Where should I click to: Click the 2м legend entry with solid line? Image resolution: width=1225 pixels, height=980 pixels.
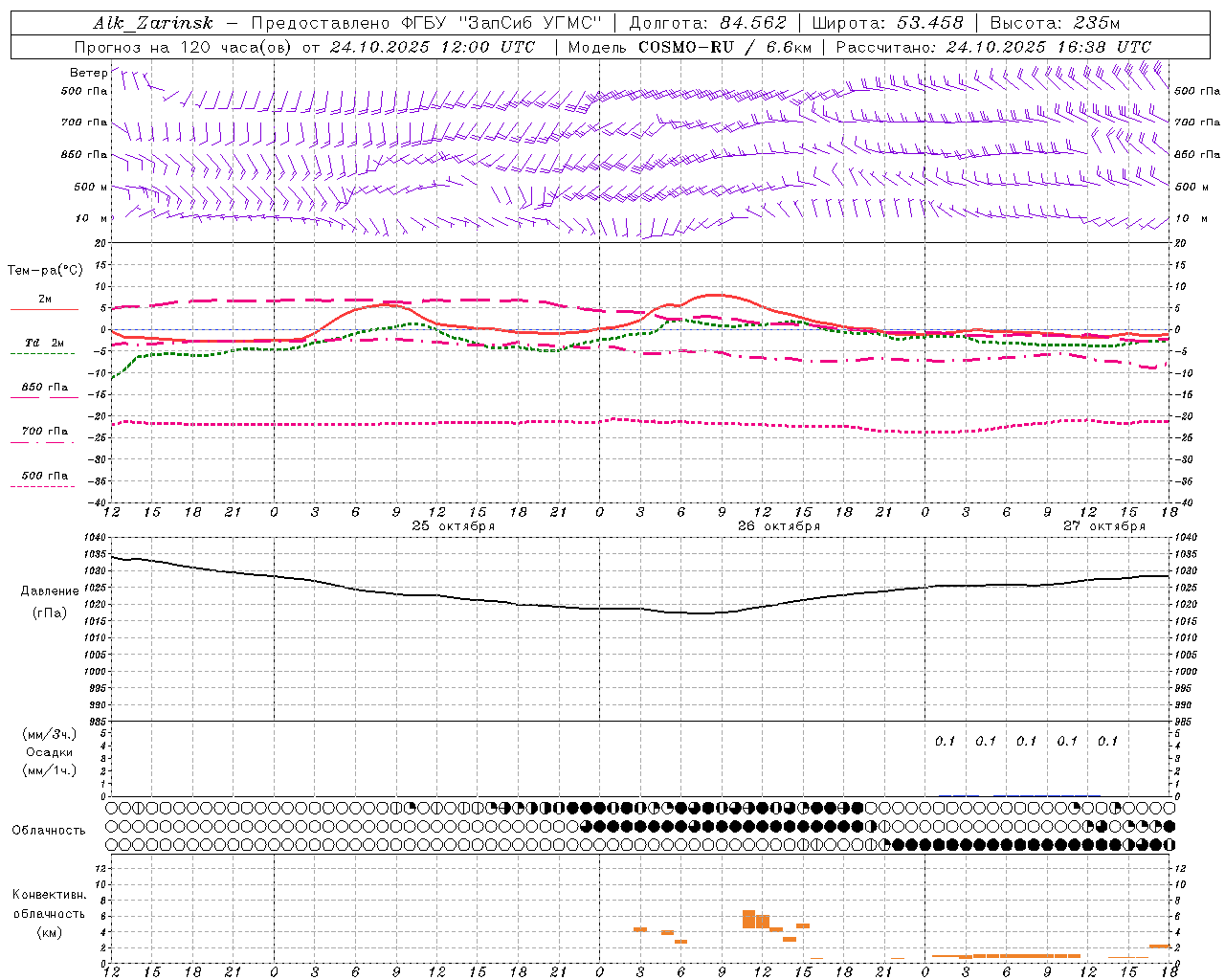pos(44,302)
